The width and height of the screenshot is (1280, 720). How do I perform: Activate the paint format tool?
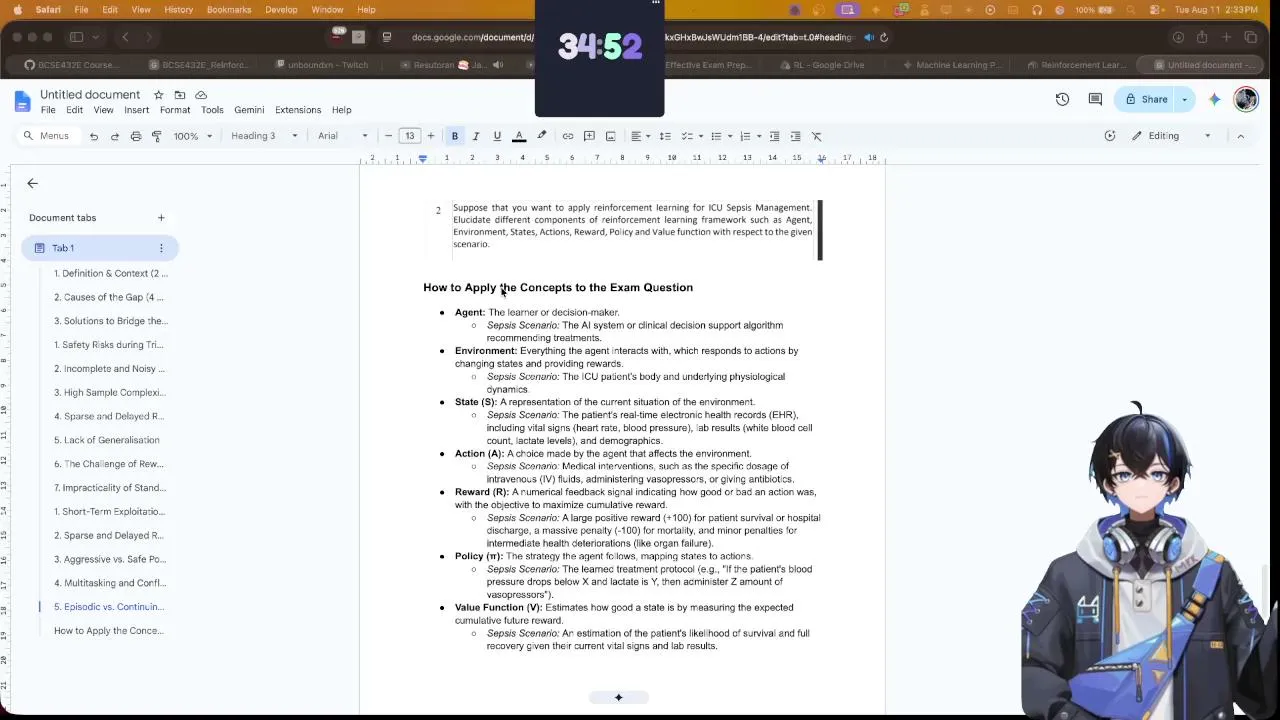[157, 136]
